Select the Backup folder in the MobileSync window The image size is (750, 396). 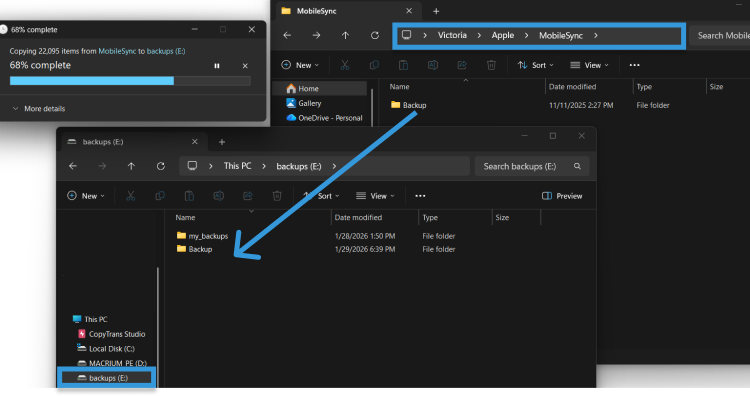coord(409,105)
